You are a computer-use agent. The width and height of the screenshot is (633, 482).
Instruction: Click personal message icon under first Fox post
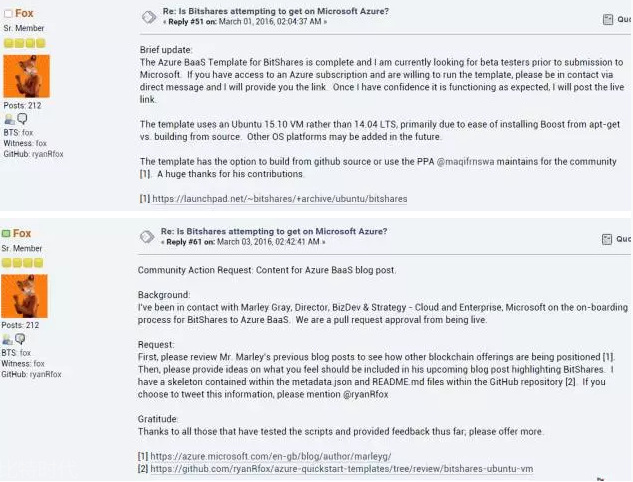coord(23,119)
